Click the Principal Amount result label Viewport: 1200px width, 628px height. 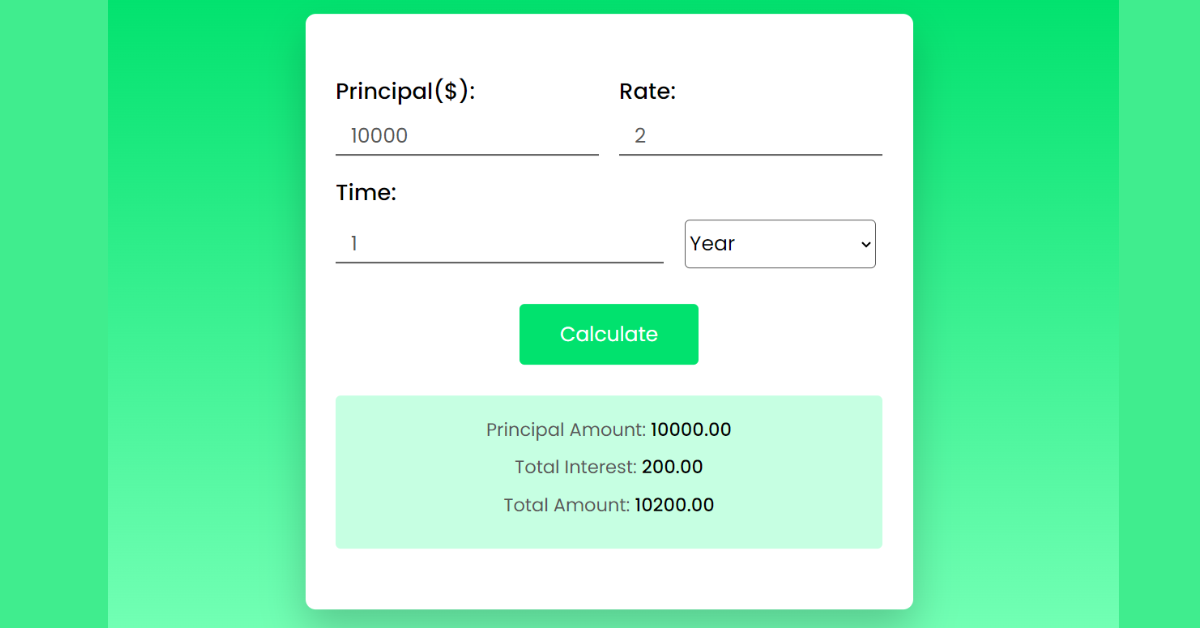(566, 430)
